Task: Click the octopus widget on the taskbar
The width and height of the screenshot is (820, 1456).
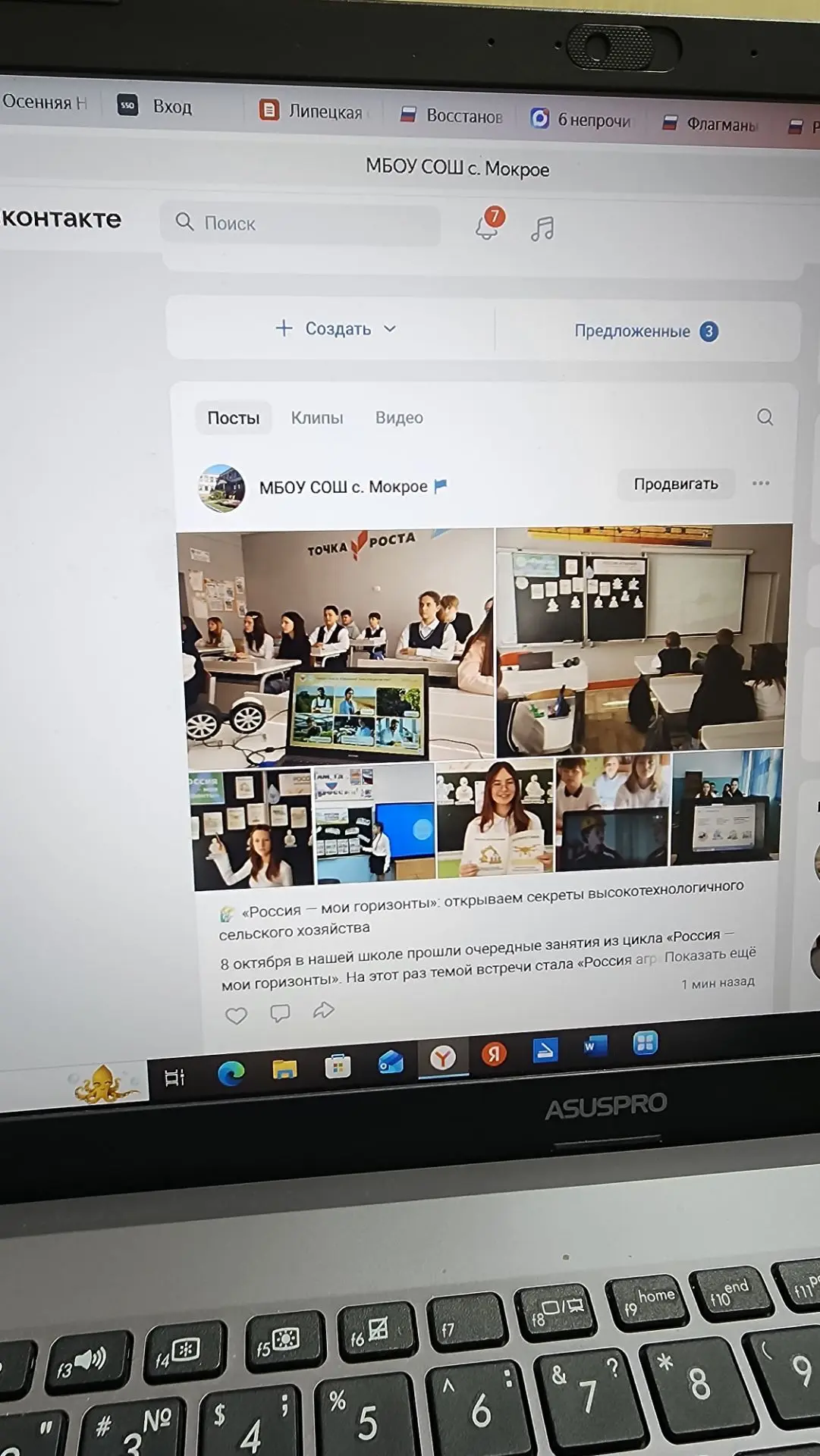Action: 104,1084
